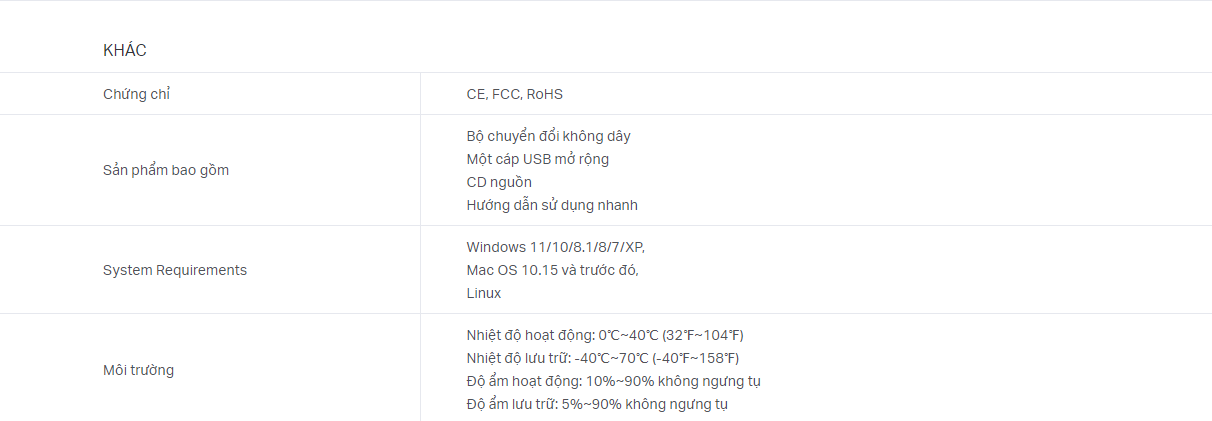The width and height of the screenshot is (1212, 421).
Task: Click Một cáp USB mở rộng line
Action: [537, 159]
